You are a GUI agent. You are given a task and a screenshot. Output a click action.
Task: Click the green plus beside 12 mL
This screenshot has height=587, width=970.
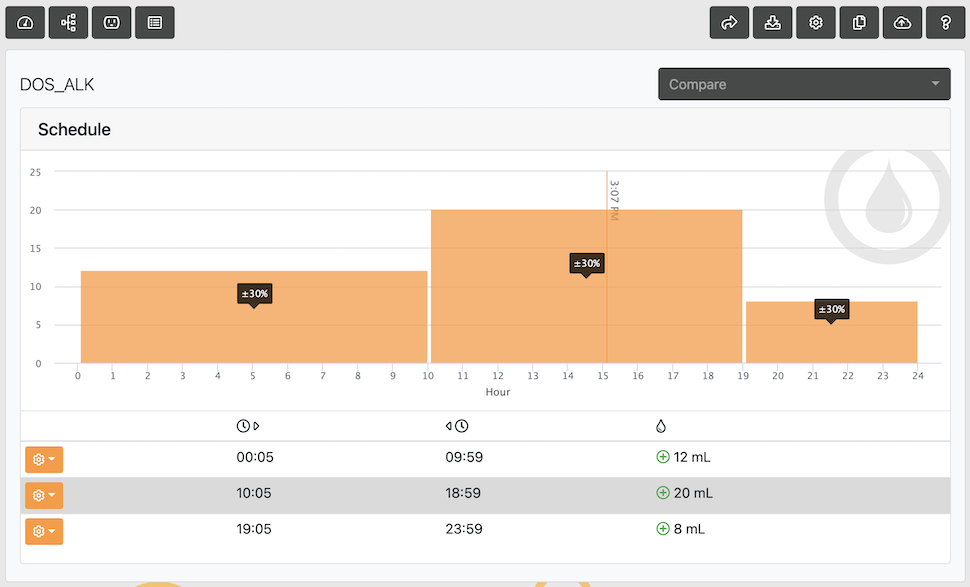[x=662, y=457]
